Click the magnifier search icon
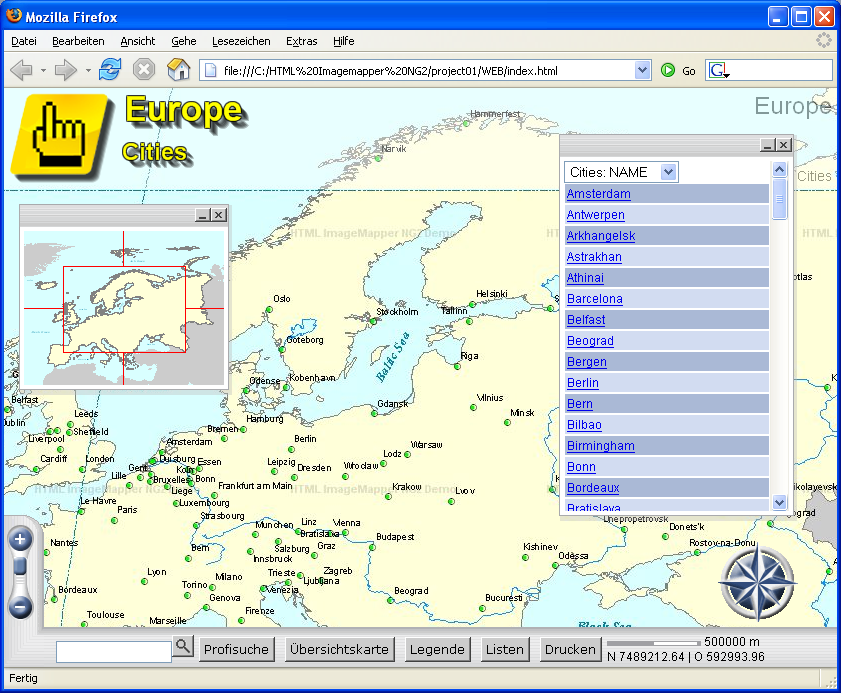This screenshot has height=693, width=841. [x=183, y=647]
